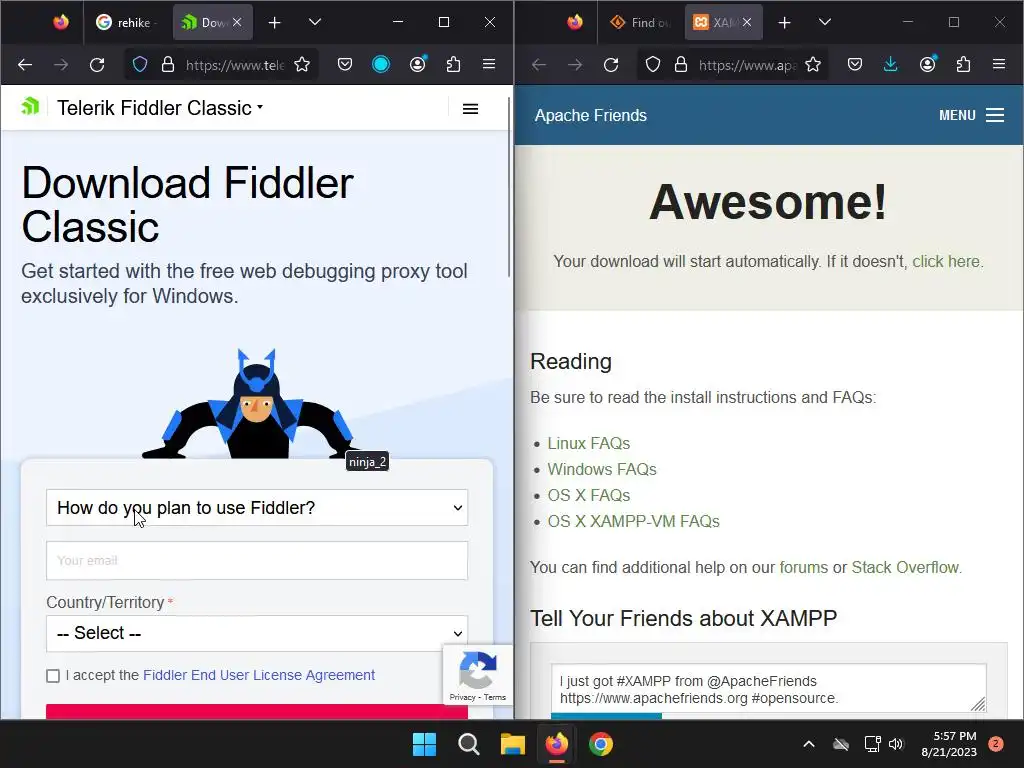Close the XAMPP tab
This screenshot has width=1024, height=768.
[747, 23]
